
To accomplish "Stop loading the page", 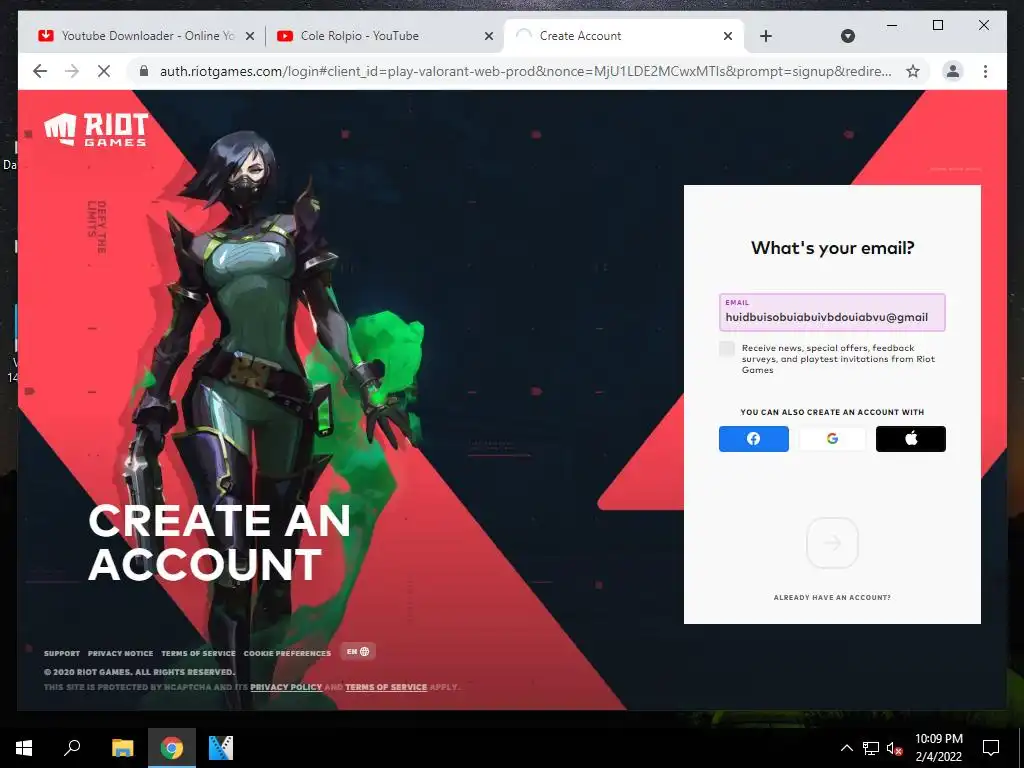I will (x=104, y=71).
